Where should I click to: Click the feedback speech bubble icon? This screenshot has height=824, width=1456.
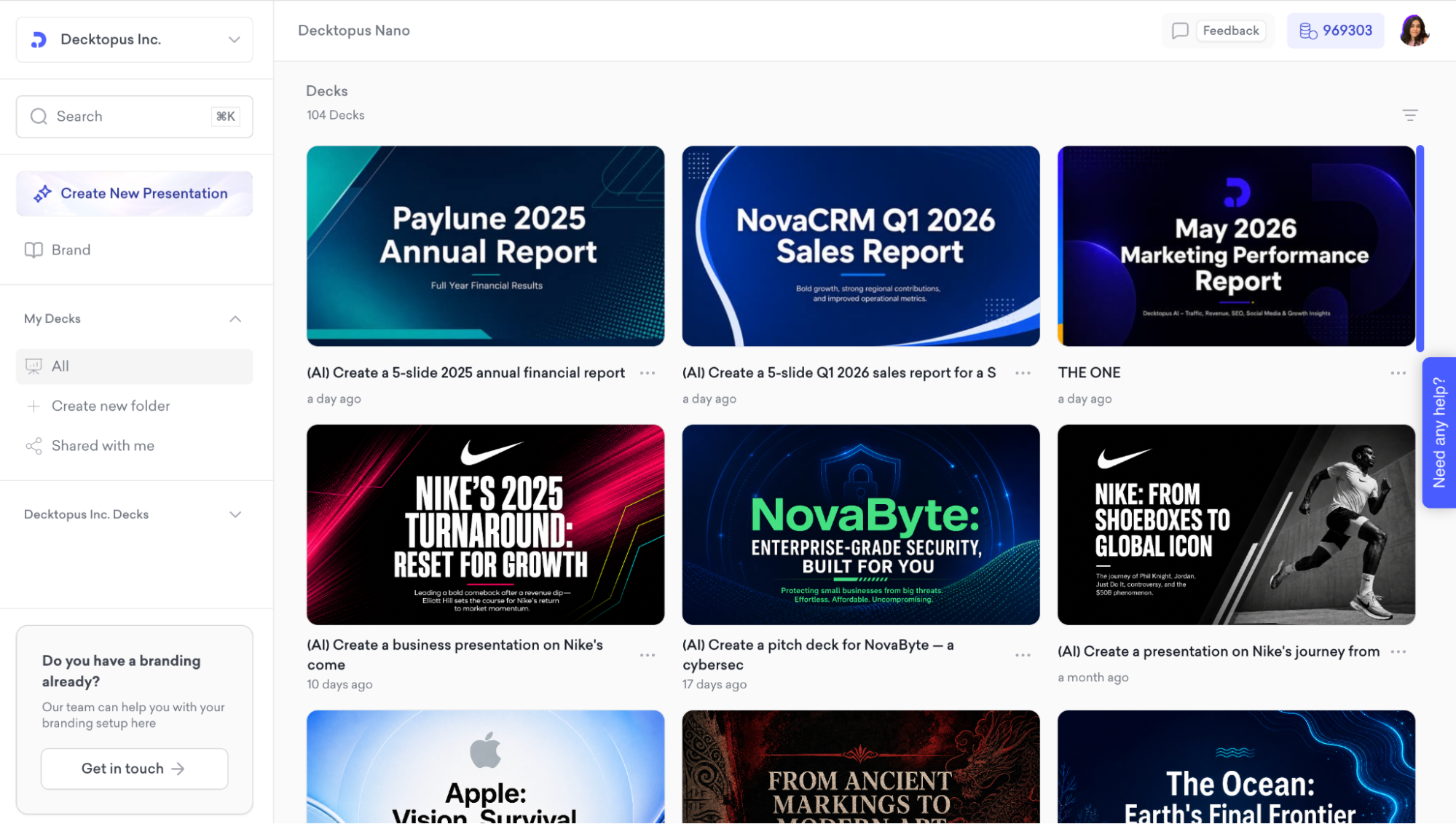tap(1180, 31)
